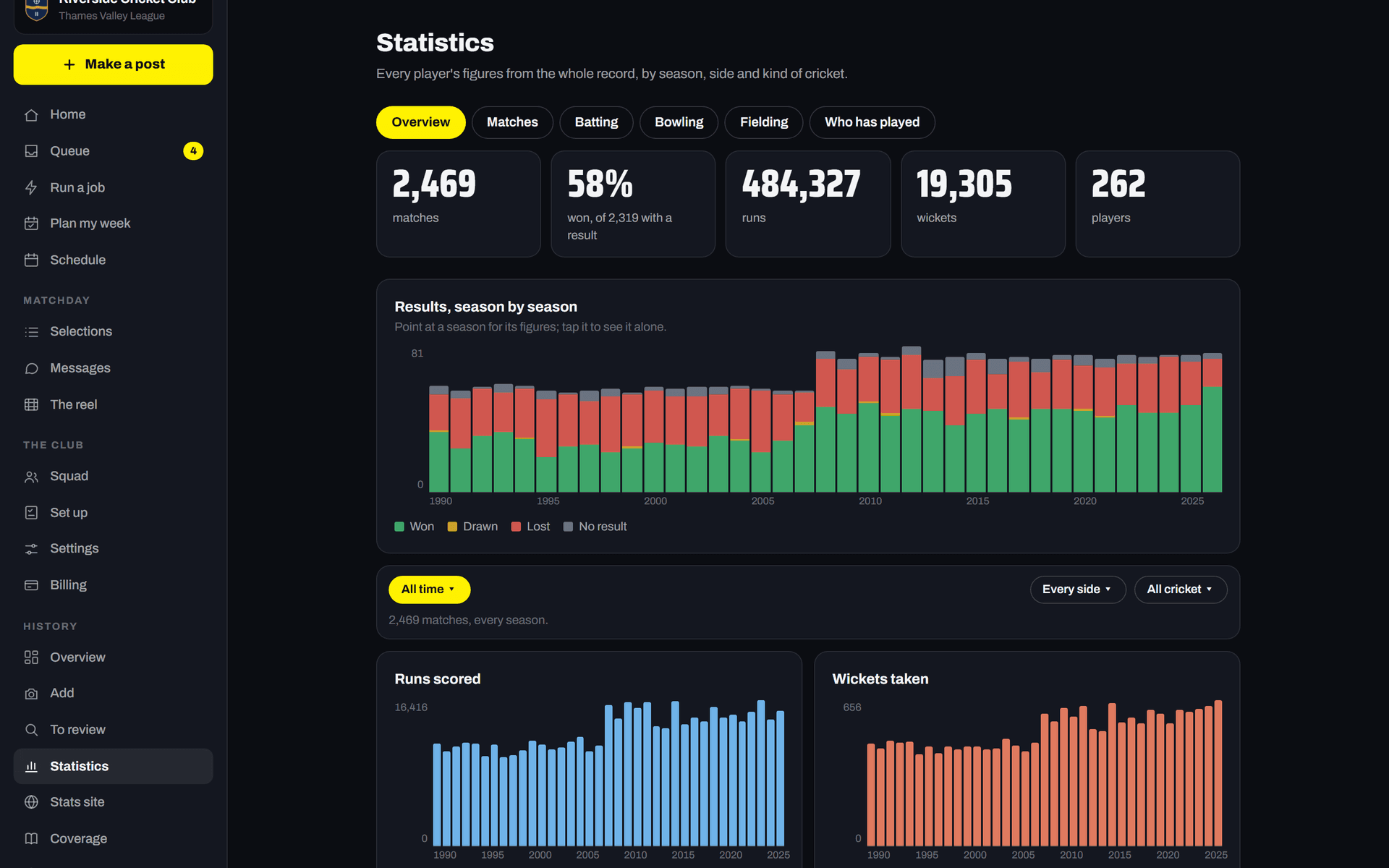1389x868 pixels.
Task: Click the Queue badge showing 4
Action: (193, 151)
